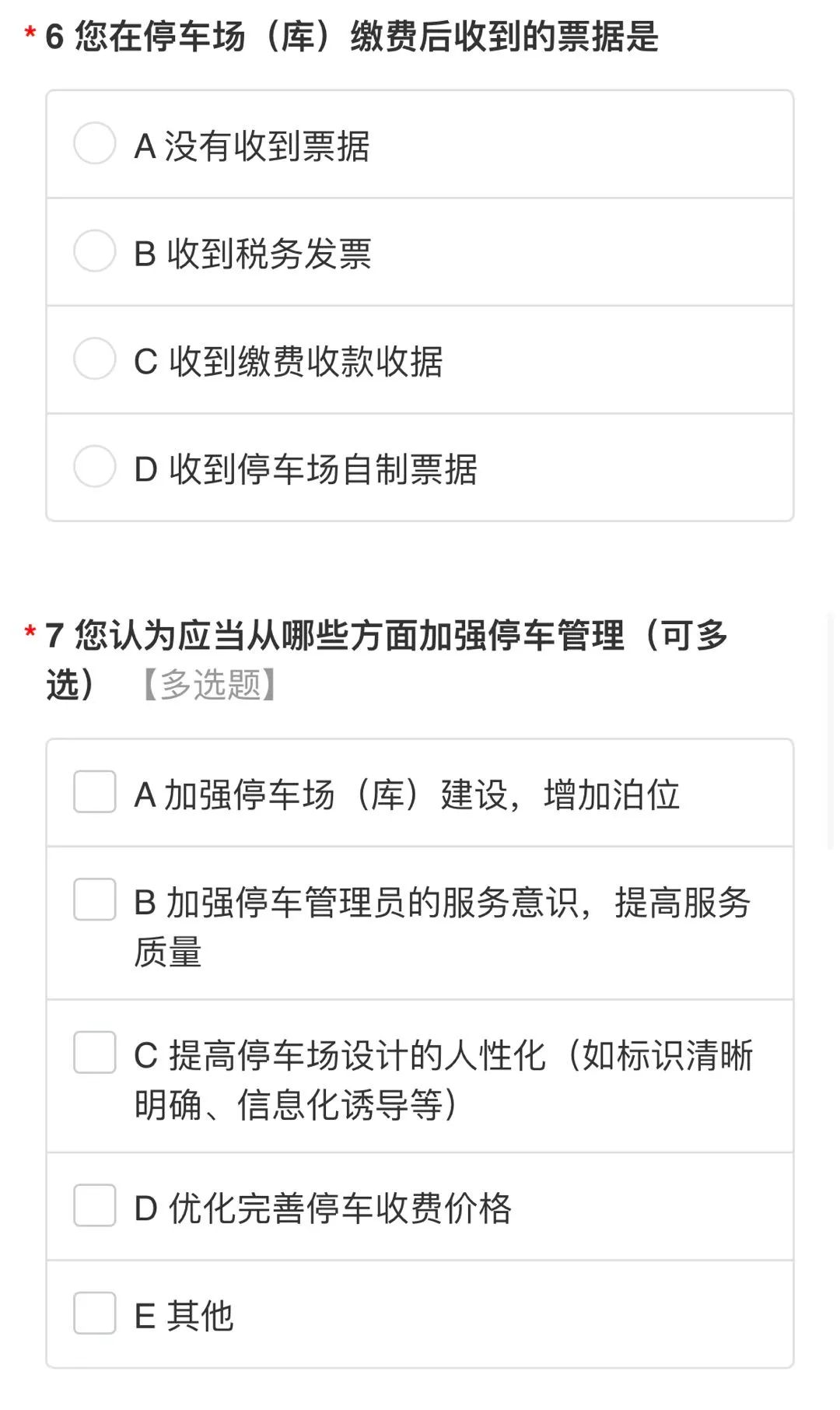This screenshot has height=1410, width=840.
Task: Select the radio circle for 收到停车场自制票据
Action: click(95, 466)
